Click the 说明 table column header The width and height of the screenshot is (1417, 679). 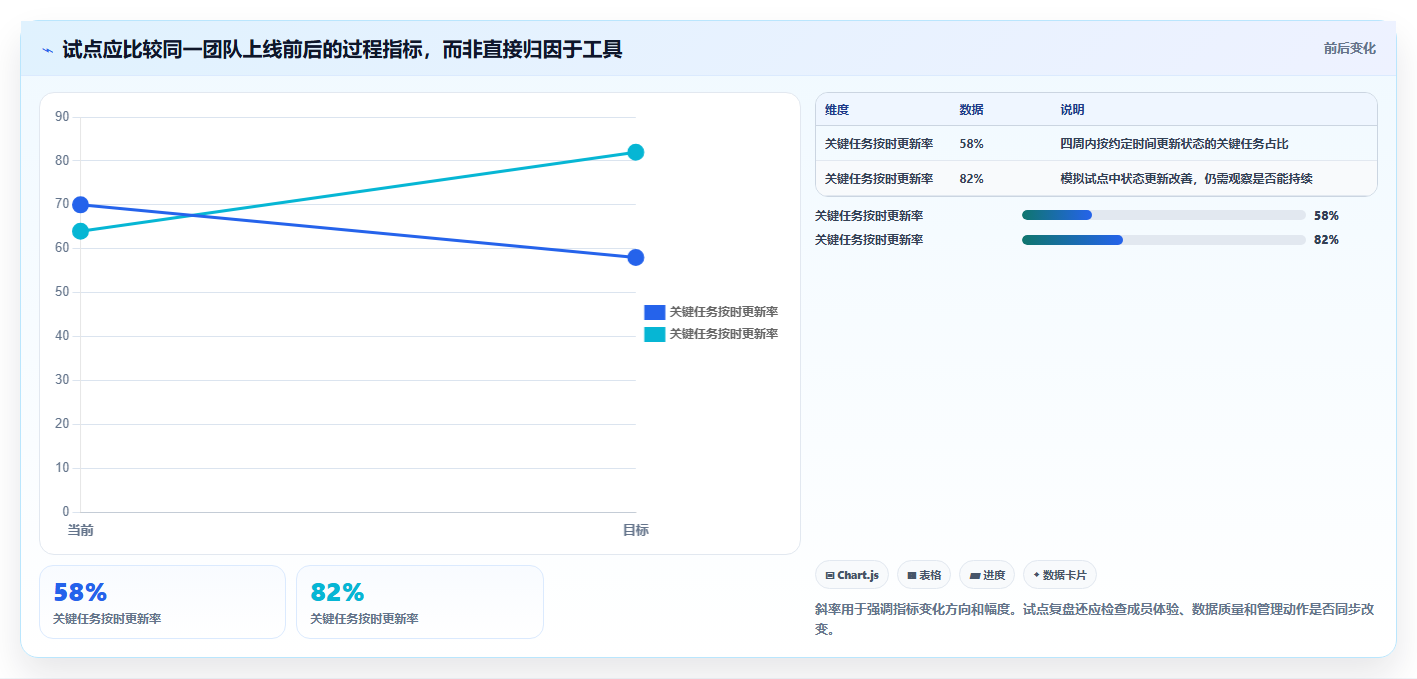1072,110
